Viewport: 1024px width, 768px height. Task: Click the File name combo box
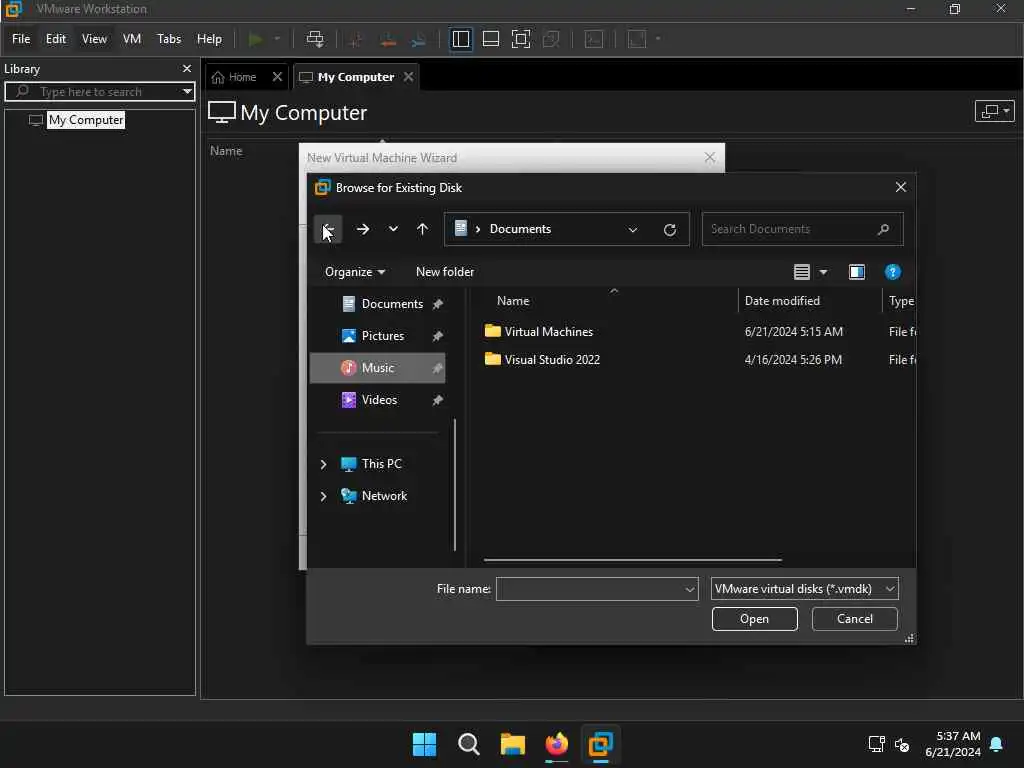pyautogui.click(x=597, y=589)
